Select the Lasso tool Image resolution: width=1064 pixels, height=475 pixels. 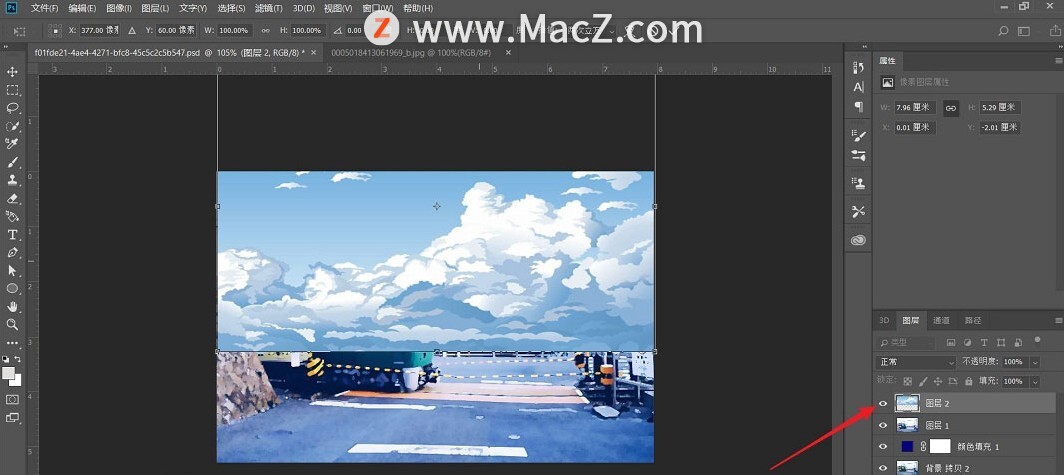(13, 108)
